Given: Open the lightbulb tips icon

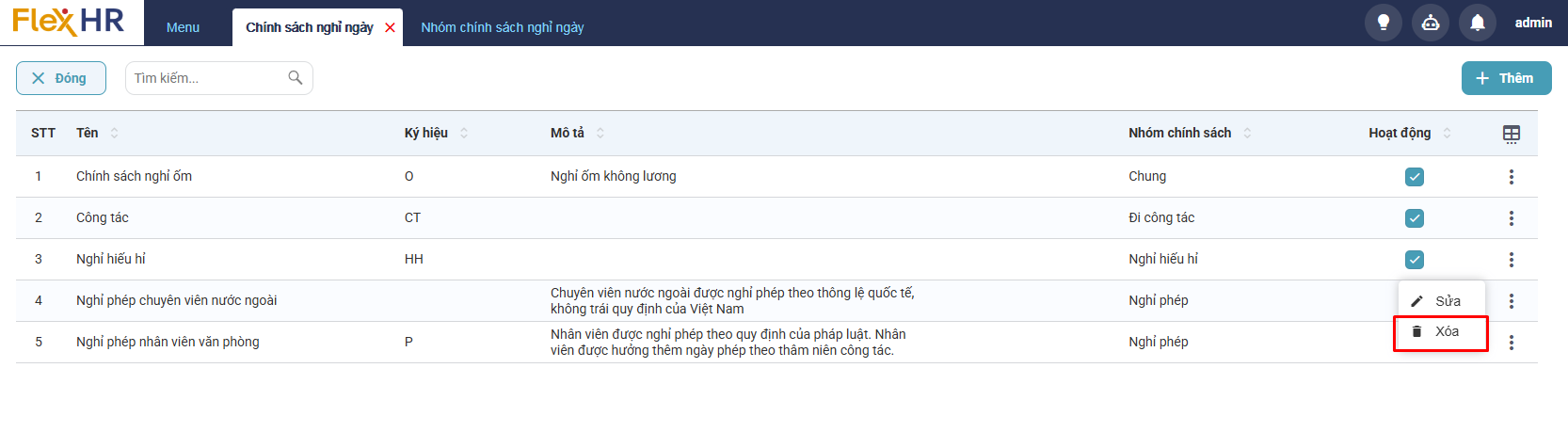Looking at the screenshot, I should point(1384,23).
